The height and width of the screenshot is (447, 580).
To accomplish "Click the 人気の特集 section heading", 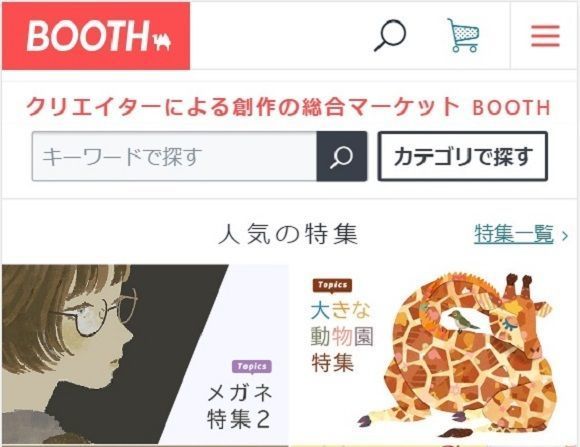I will [288, 234].
